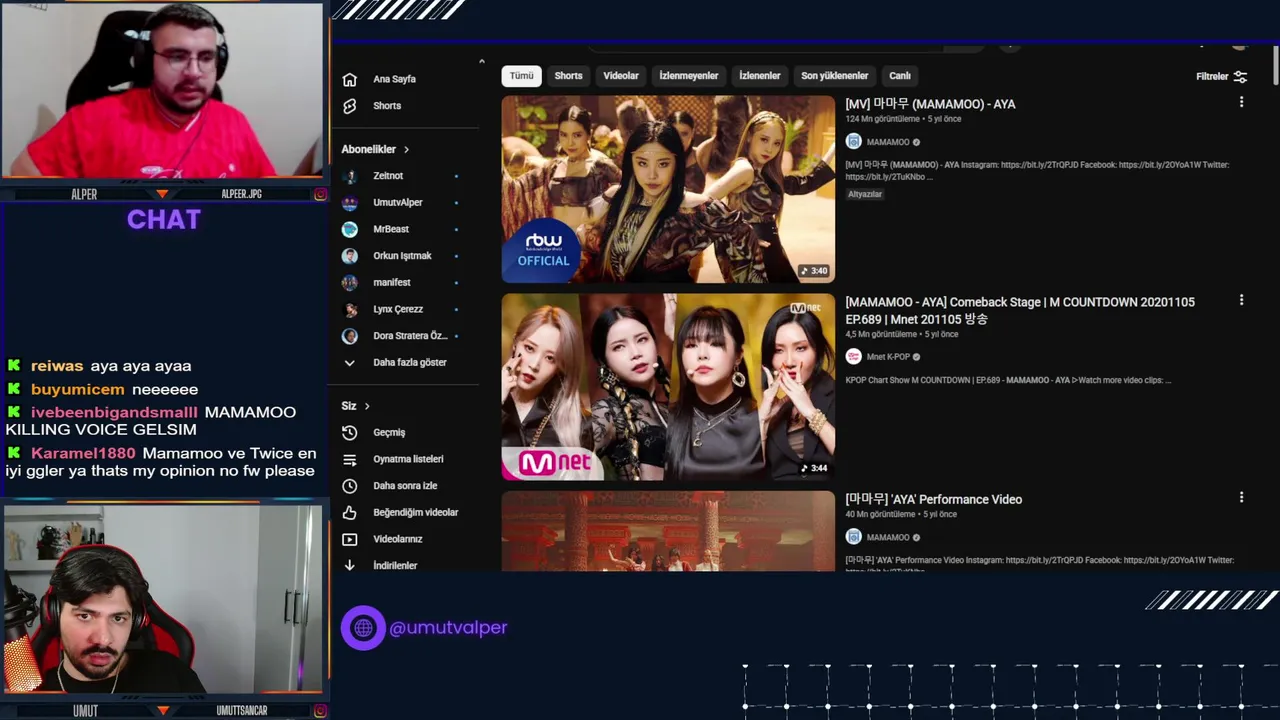
Task: Expand the Siz section chevron
Action: [367, 406]
